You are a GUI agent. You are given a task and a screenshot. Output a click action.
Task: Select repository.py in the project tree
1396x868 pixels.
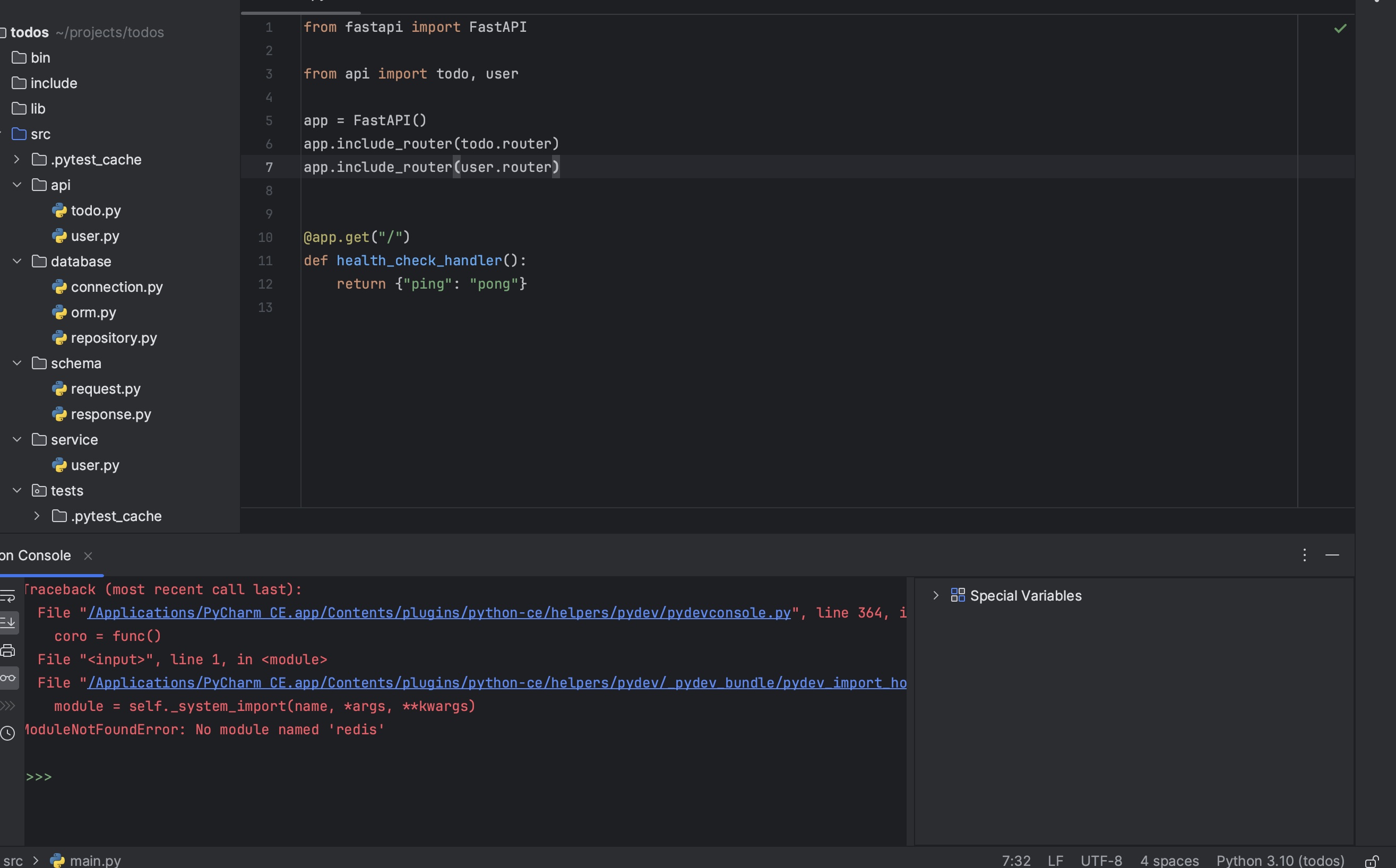[114, 337]
